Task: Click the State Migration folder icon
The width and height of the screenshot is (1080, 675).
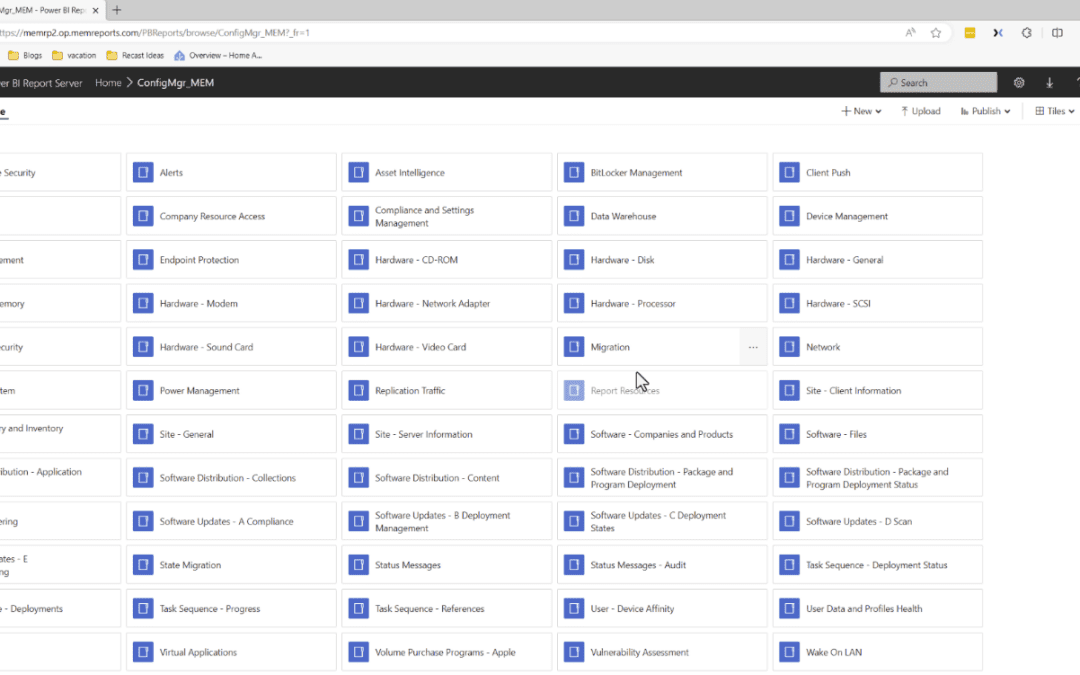Action: [143, 565]
